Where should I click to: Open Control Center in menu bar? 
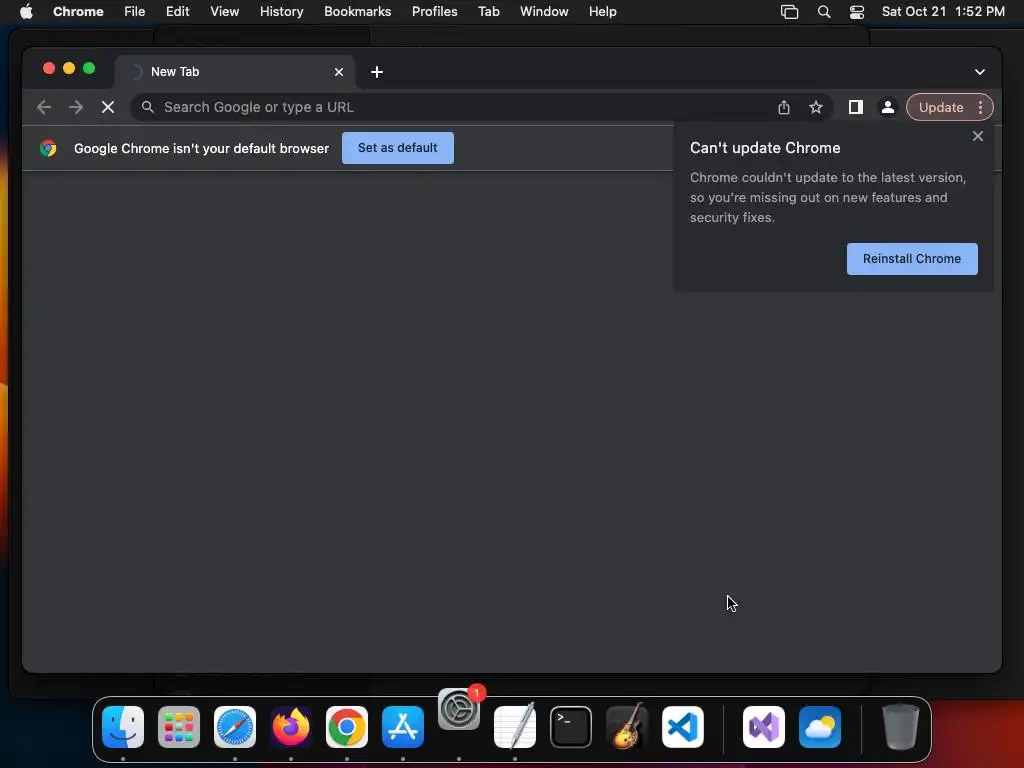coord(857,12)
